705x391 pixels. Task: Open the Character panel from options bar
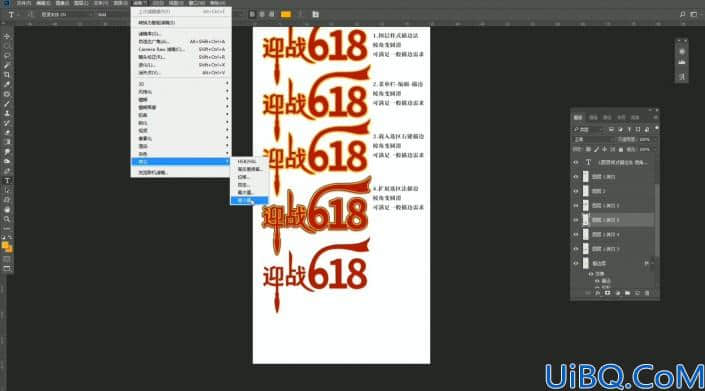316,14
